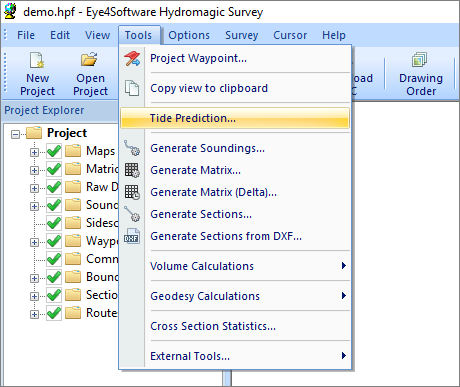Click the Generate Soundings icon
This screenshot has height=387, width=460.
pyautogui.click(x=132, y=148)
